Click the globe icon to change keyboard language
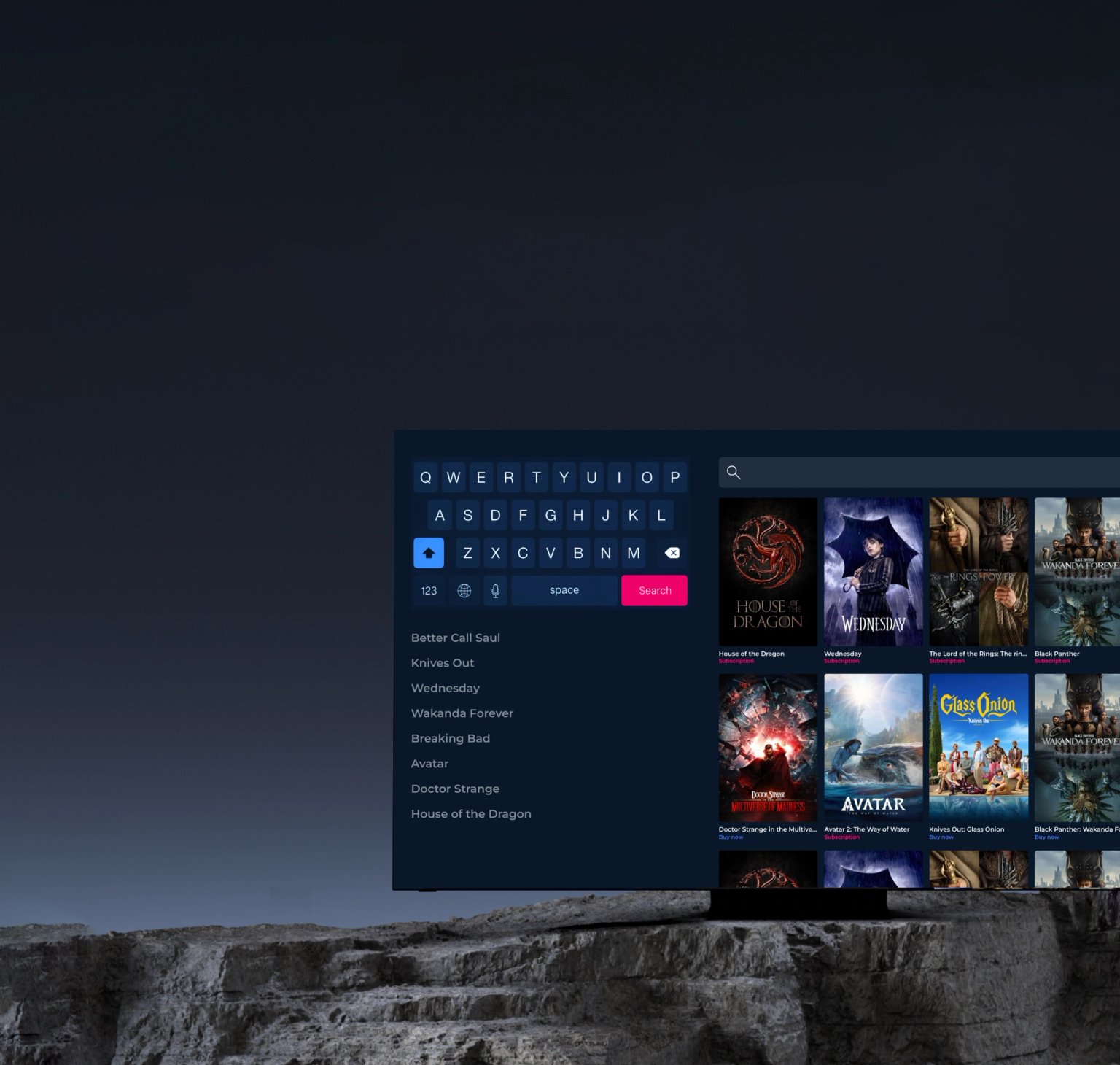Screen dimensions: 1120x1065 click(x=464, y=590)
